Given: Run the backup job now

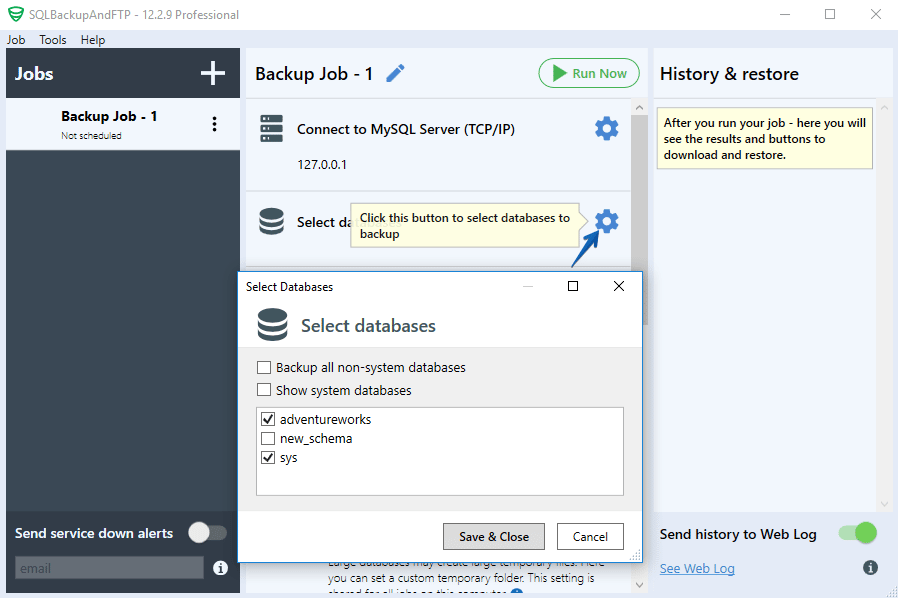Looking at the screenshot, I should coord(589,73).
